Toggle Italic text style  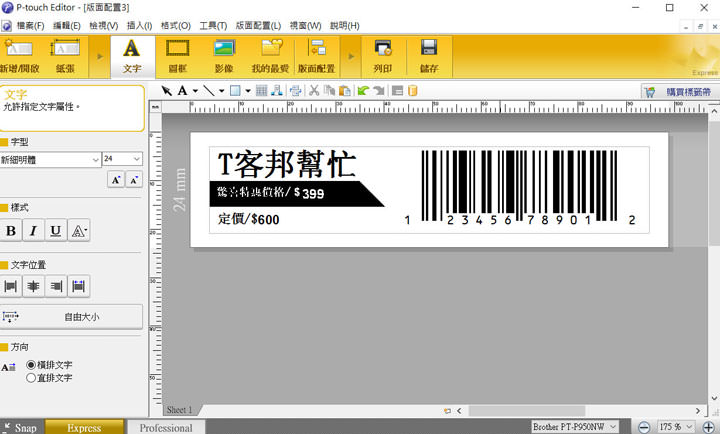(x=33, y=231)
